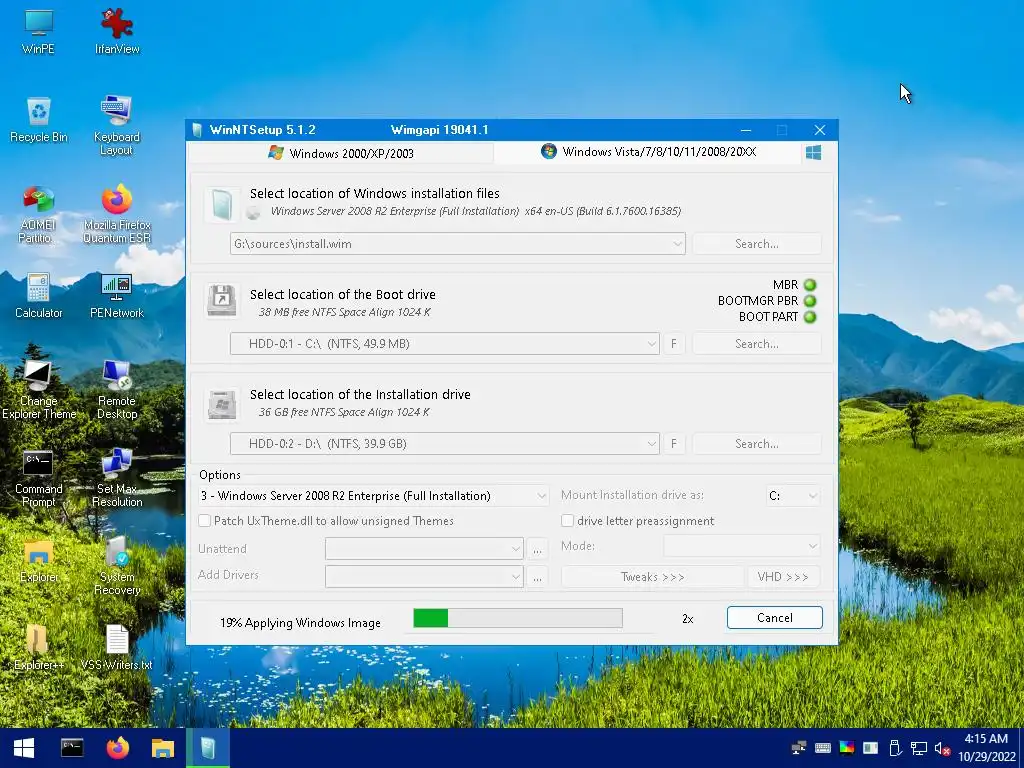Click the MBR green status indicator
Image resolution: width=1024 pixels, height=768 pixels.
tap(810, 285)
